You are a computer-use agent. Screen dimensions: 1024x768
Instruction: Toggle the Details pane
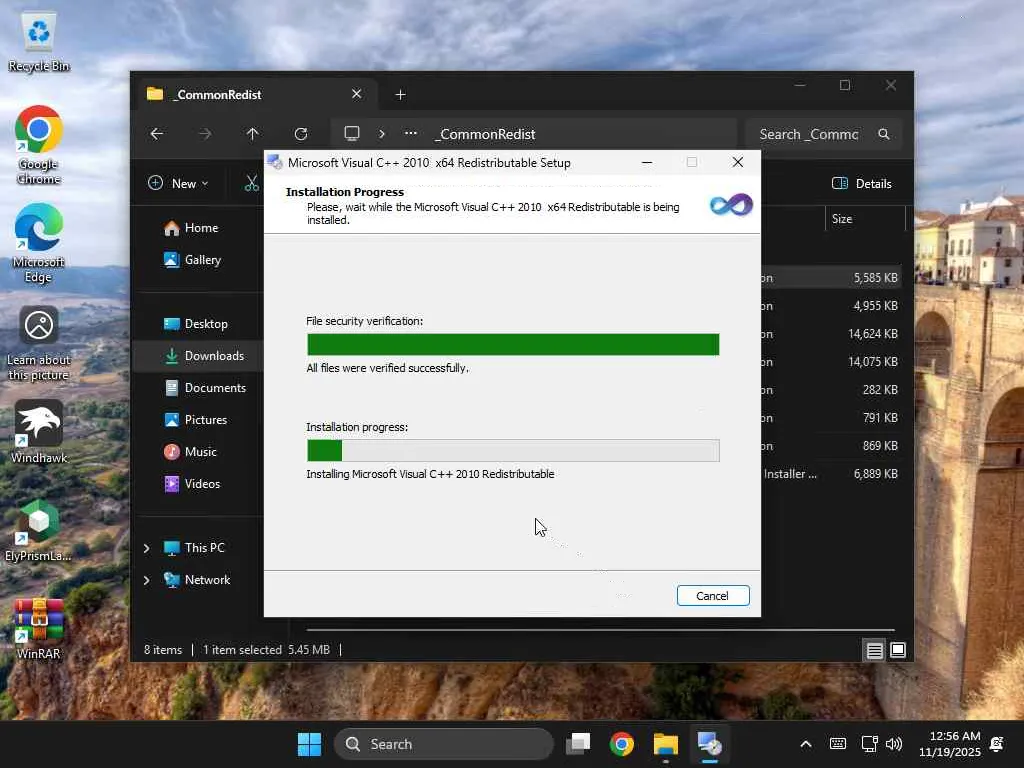point(862,184)
